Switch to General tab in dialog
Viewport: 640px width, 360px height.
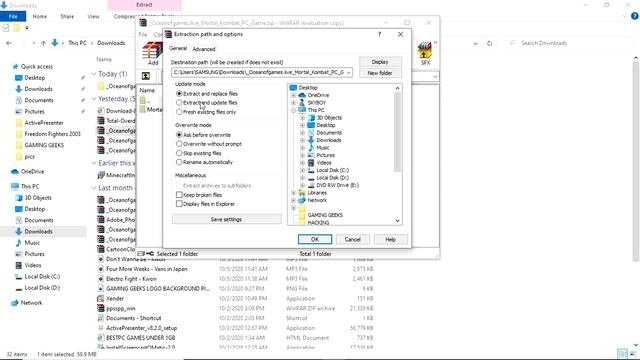178,49
